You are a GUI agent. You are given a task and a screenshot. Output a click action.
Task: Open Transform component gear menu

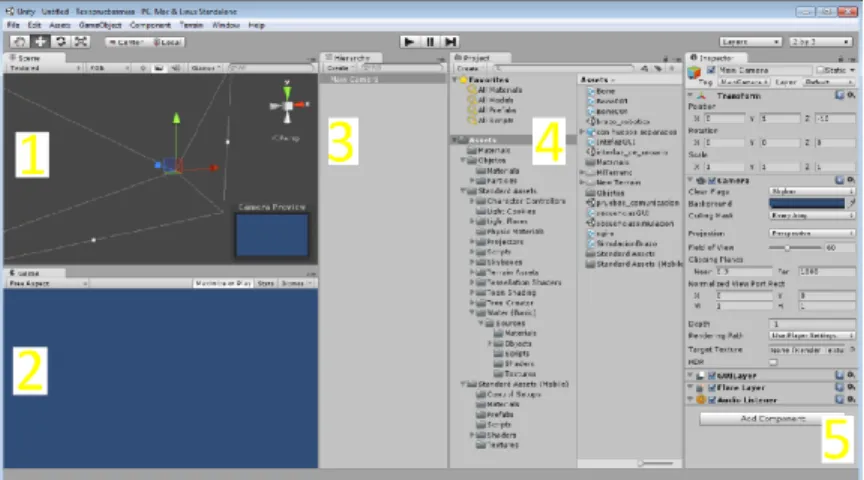851,95
